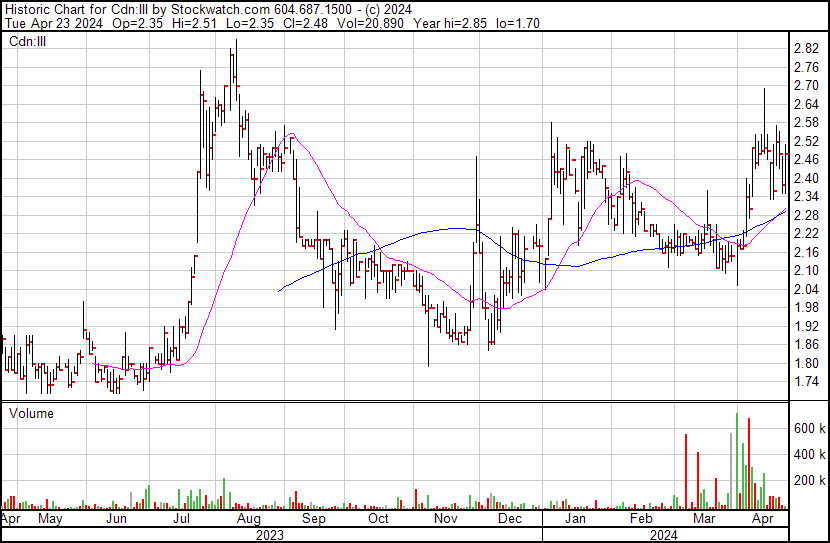Select the 1.74 price axis label
830x543 pixels.
click(806, 382)
